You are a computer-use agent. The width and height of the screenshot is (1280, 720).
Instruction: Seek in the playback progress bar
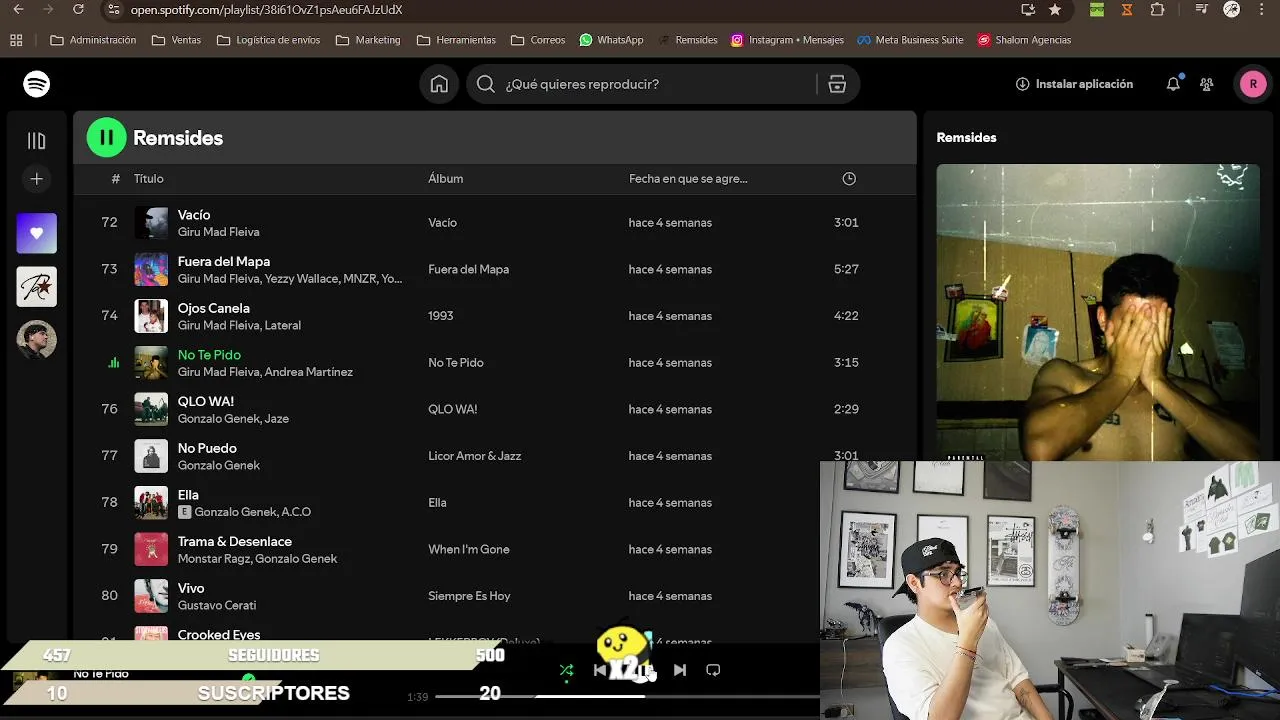628,697
